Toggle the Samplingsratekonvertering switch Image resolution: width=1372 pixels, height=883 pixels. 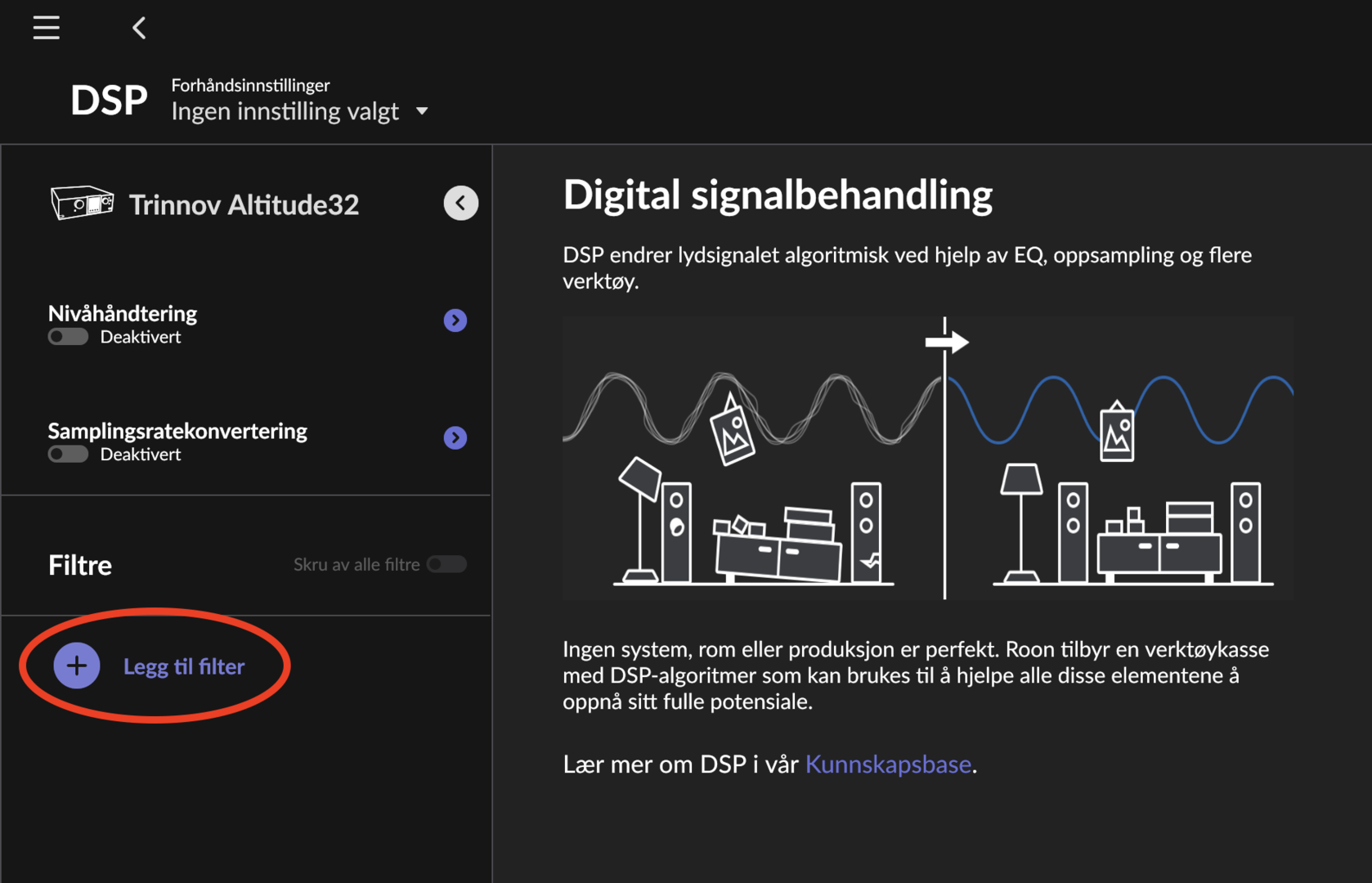68,454
